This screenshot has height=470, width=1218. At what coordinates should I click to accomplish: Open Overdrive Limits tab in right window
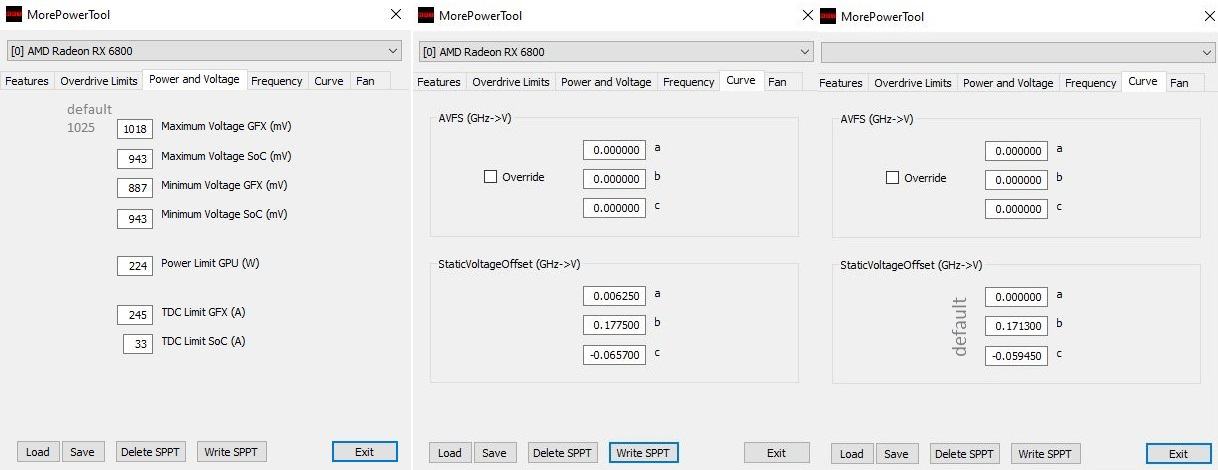coord(913,83)
